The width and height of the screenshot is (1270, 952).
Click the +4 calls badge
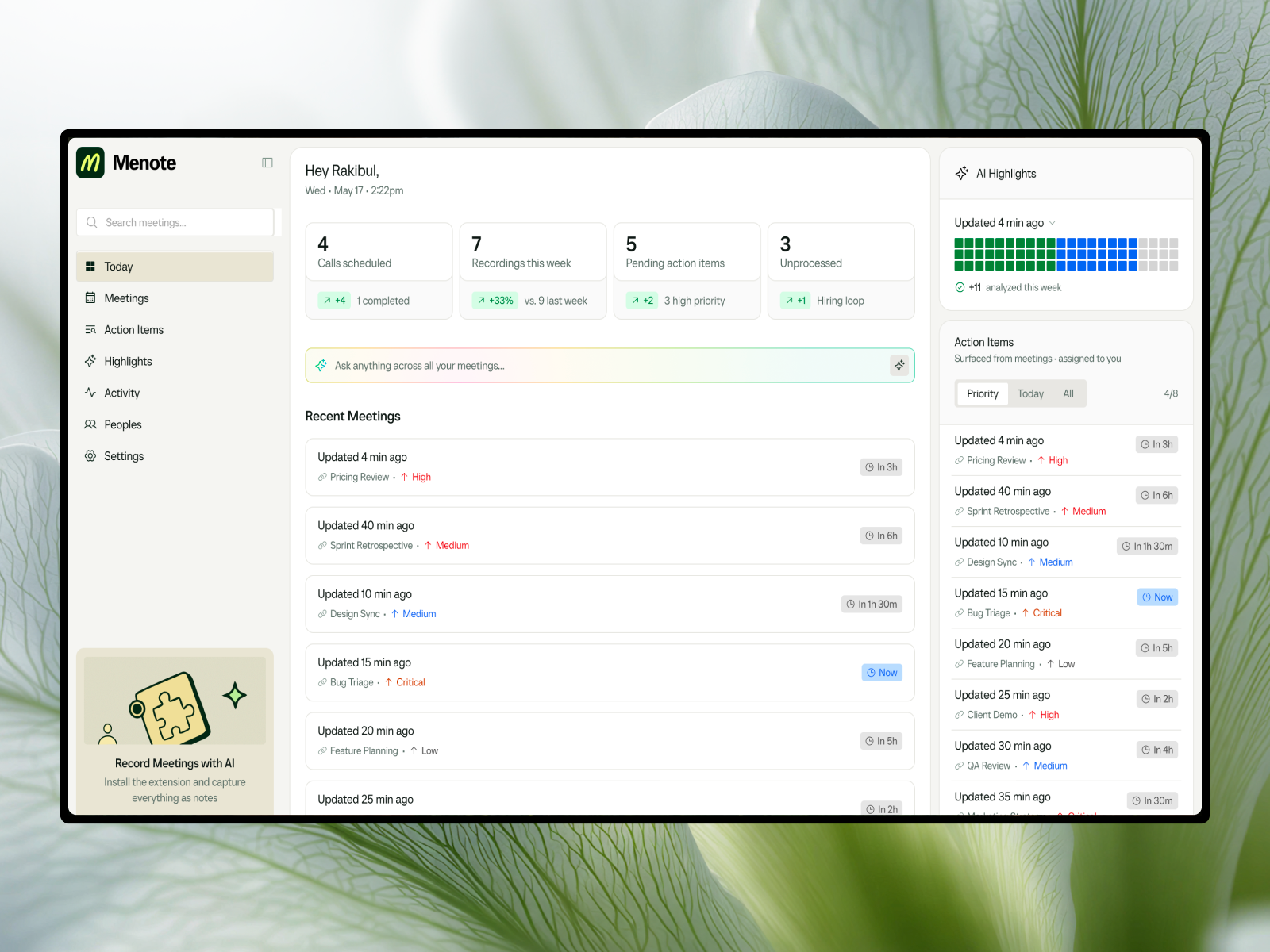pyautogui.click(x=334, y=301)
